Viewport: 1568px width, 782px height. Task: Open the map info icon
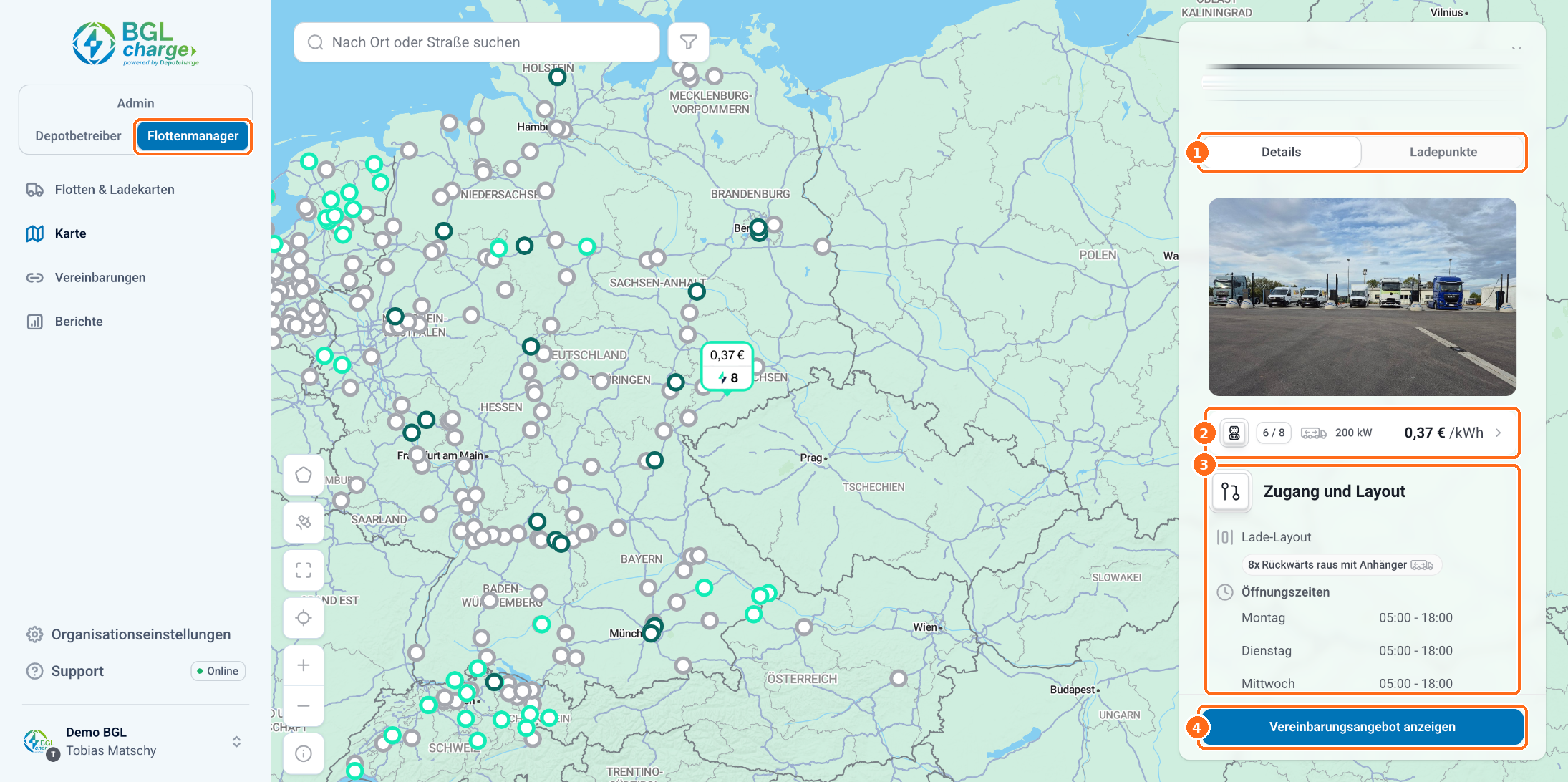click(x=304, y=753)
